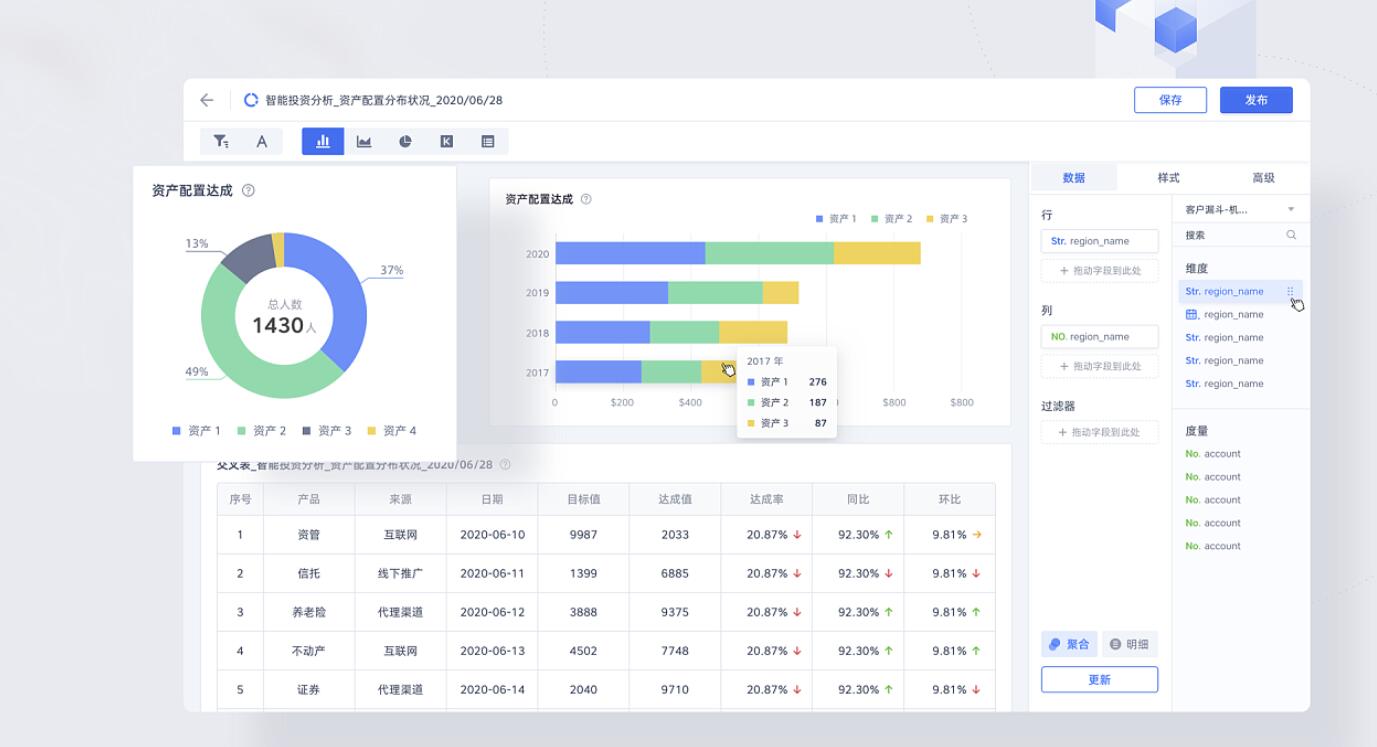Click the 搜索 search field
Viewport: 1377px width, 747px height.
1230,235
